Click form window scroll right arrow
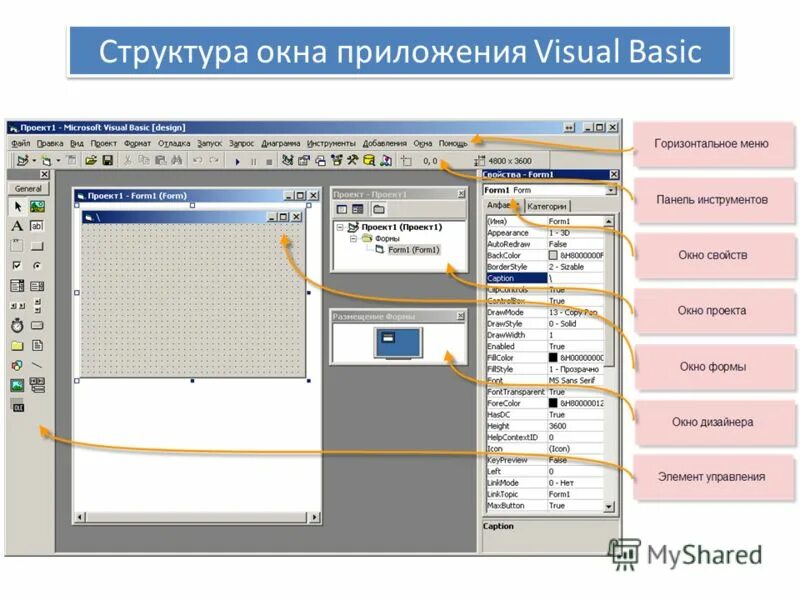The image size is (800, 600). [314, 517]
